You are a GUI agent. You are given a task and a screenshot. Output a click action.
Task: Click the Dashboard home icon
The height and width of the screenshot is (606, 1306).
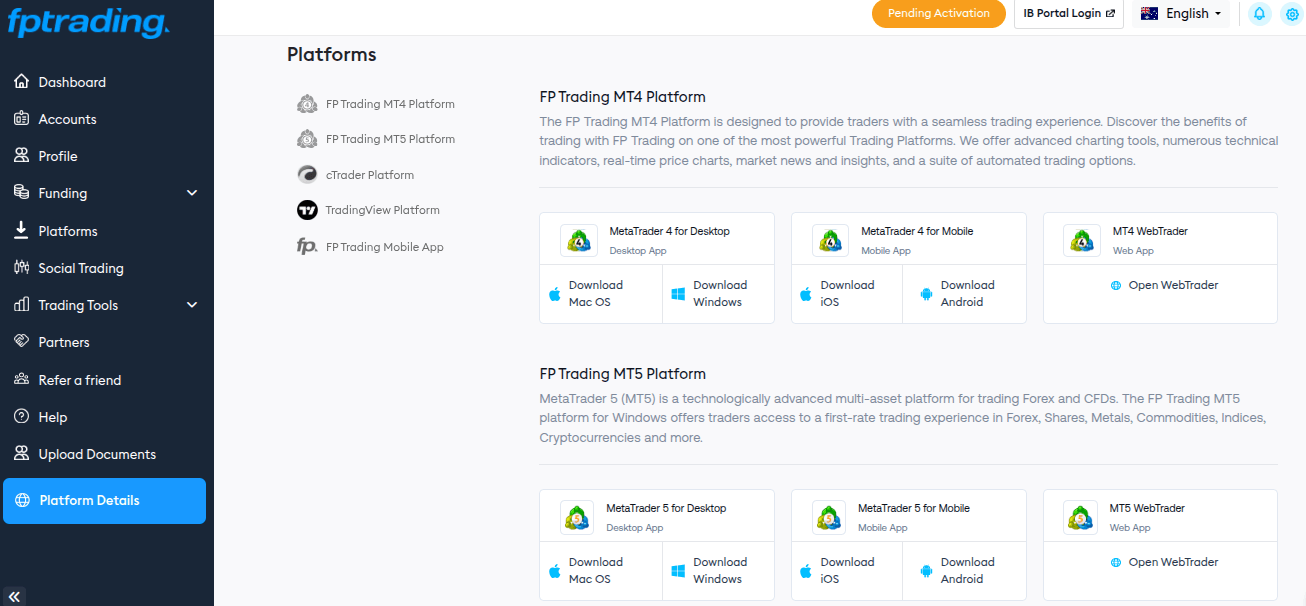click(x=21, y=82)
